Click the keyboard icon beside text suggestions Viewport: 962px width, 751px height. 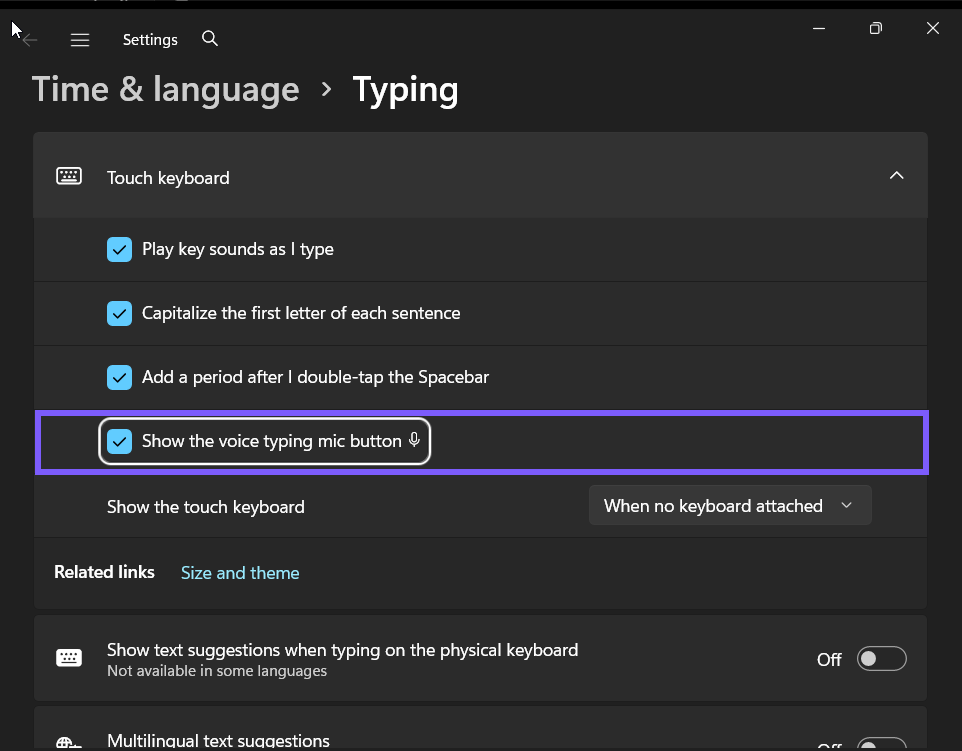(x=69, y=658)
